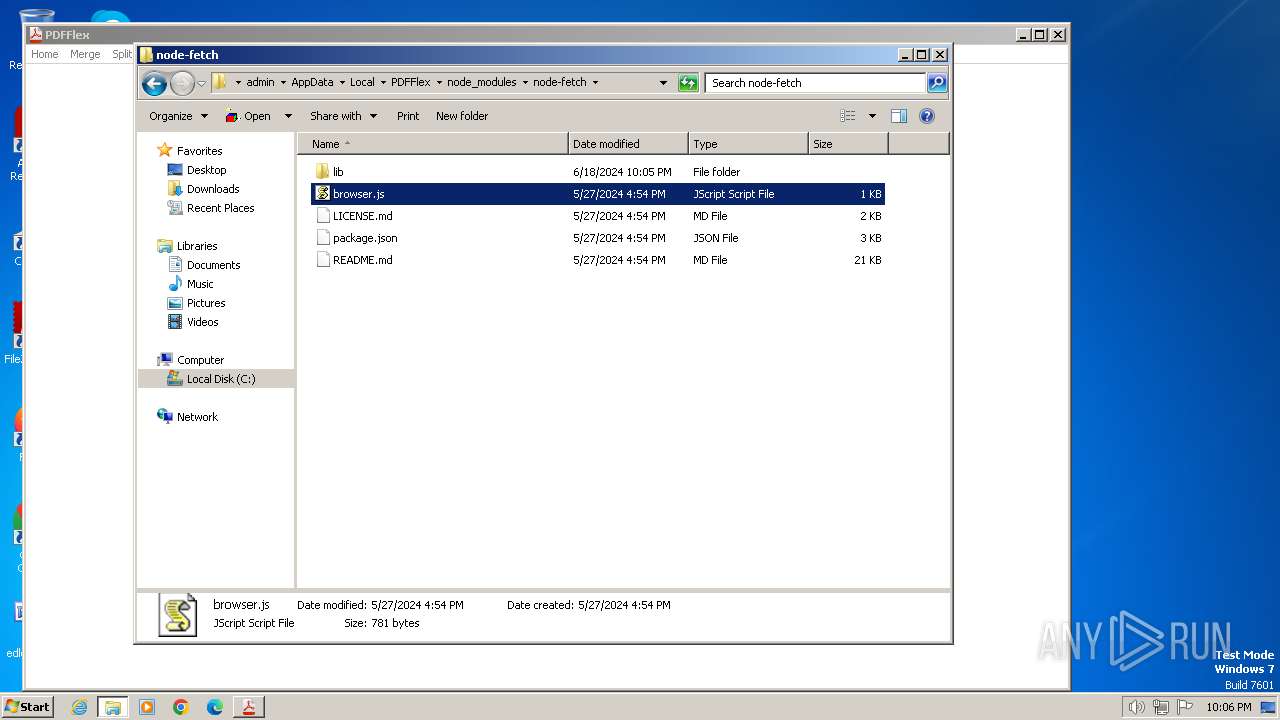Navigate to node_modules breadcrumb folder

(481, 83)
